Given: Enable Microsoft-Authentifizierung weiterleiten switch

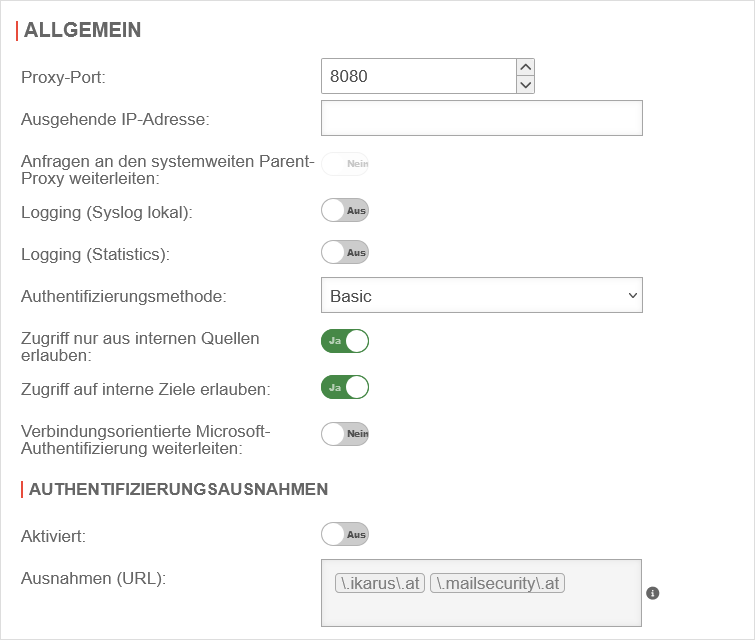Looking at the screenshot, I should click(345, 433).
